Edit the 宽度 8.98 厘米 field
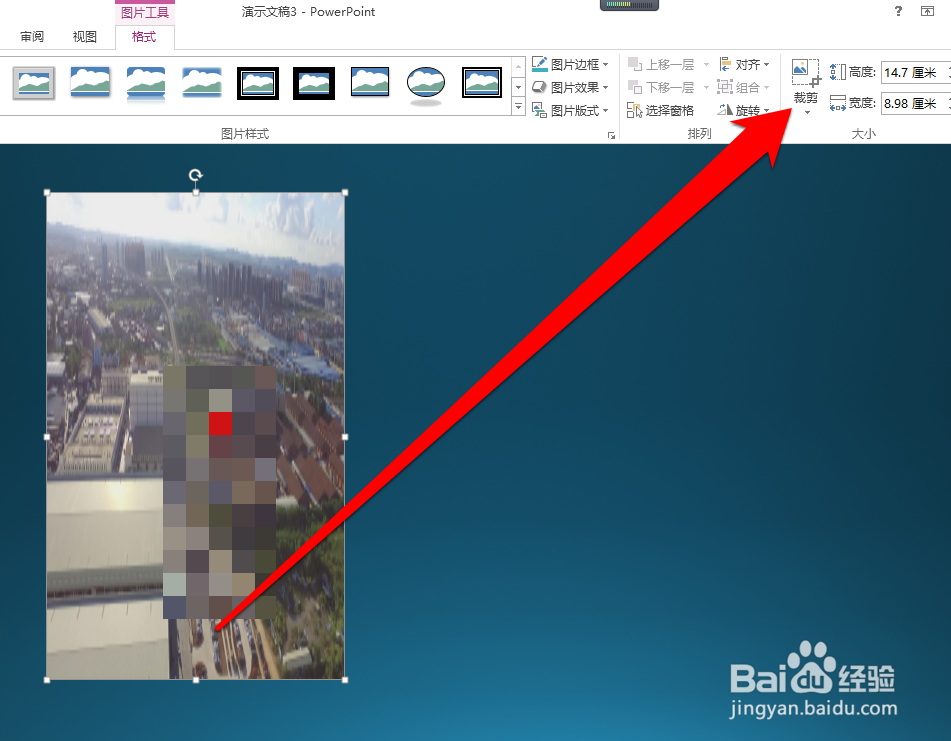 point(915,104)
